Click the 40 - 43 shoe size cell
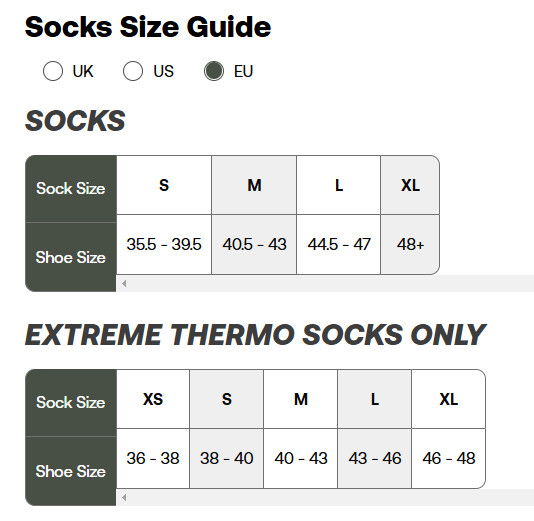This screenshot has width=534, height=521. 301,458
